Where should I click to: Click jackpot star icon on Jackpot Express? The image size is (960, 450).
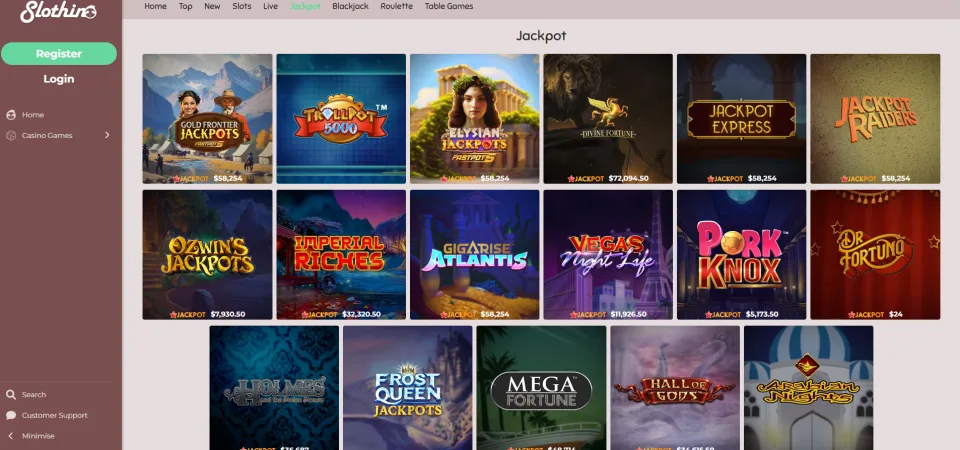[710, 179]
